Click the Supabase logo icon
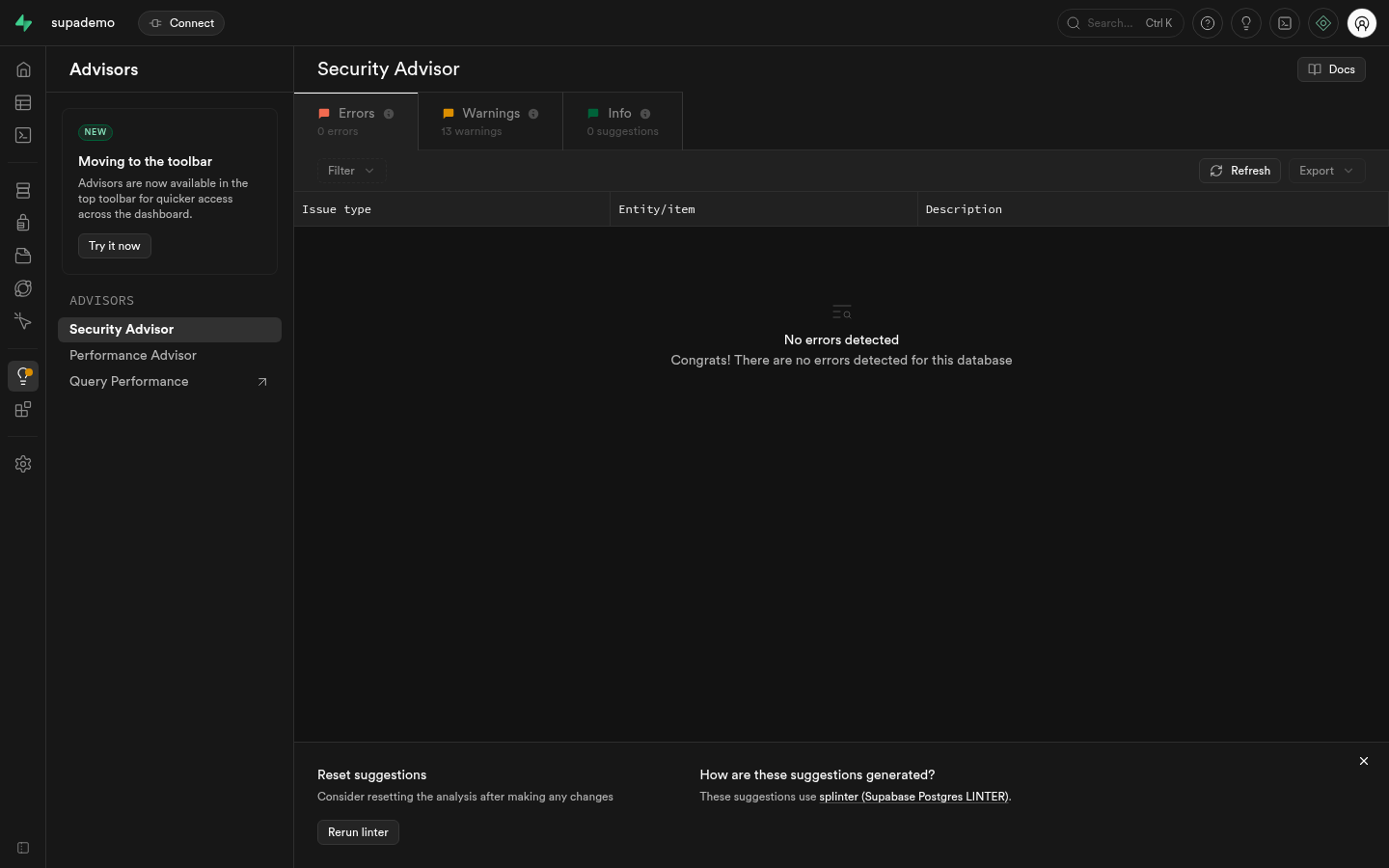Image resolution: width=1389 pixels, height=868 pixels. [x=23, y=23]
